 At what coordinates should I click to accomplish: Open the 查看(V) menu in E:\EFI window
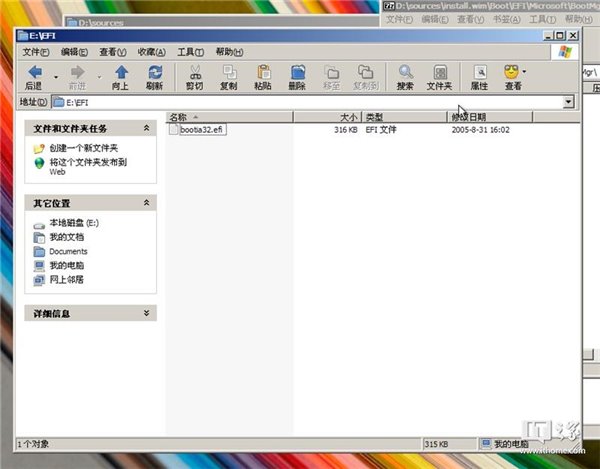click(113, 52)
